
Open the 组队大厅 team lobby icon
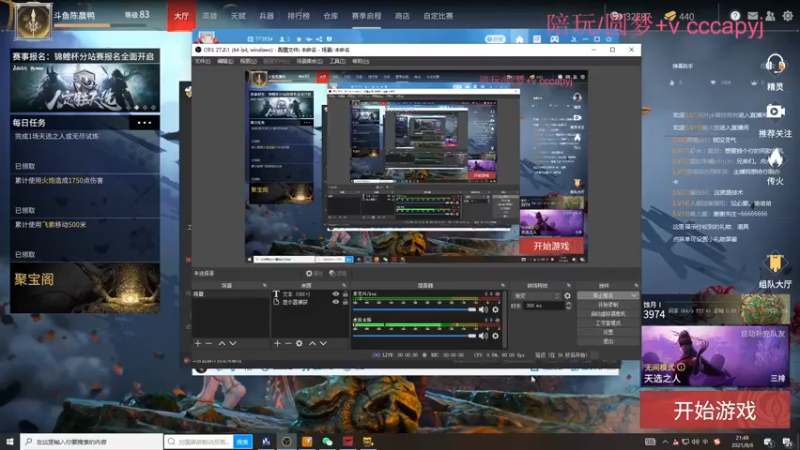pos(775,263)
